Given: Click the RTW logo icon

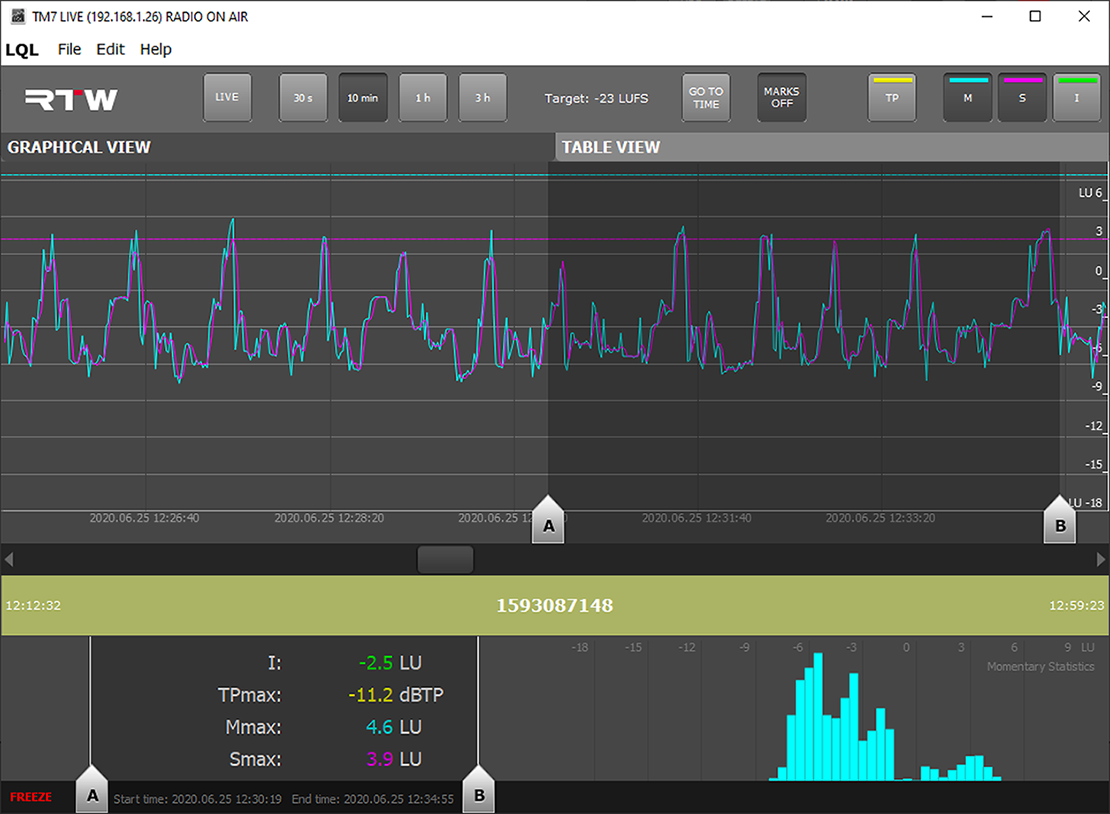Looking at the screenshot, I should tap(71, 98).
